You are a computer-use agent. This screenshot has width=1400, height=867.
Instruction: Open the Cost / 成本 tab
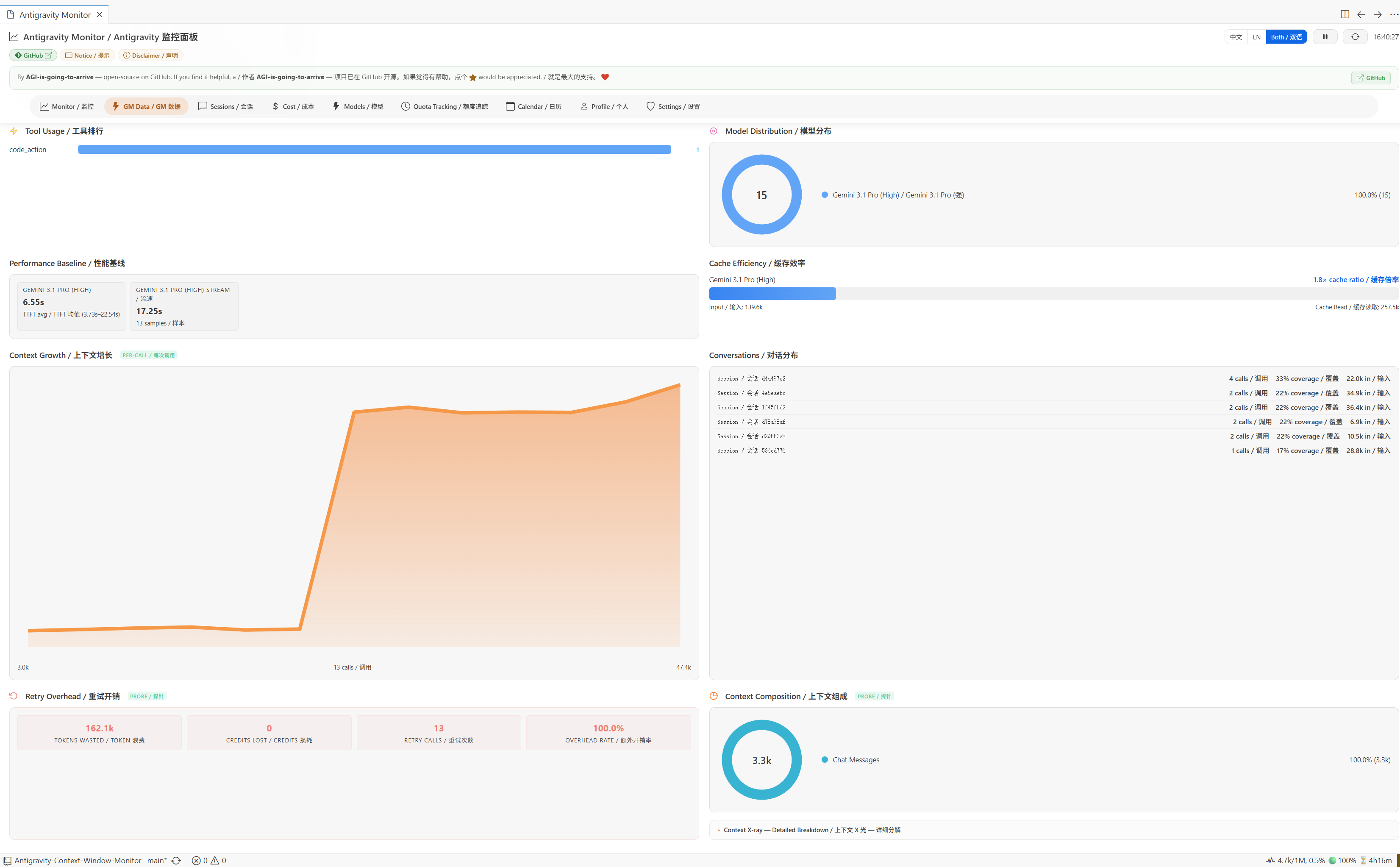pos(293,106)
